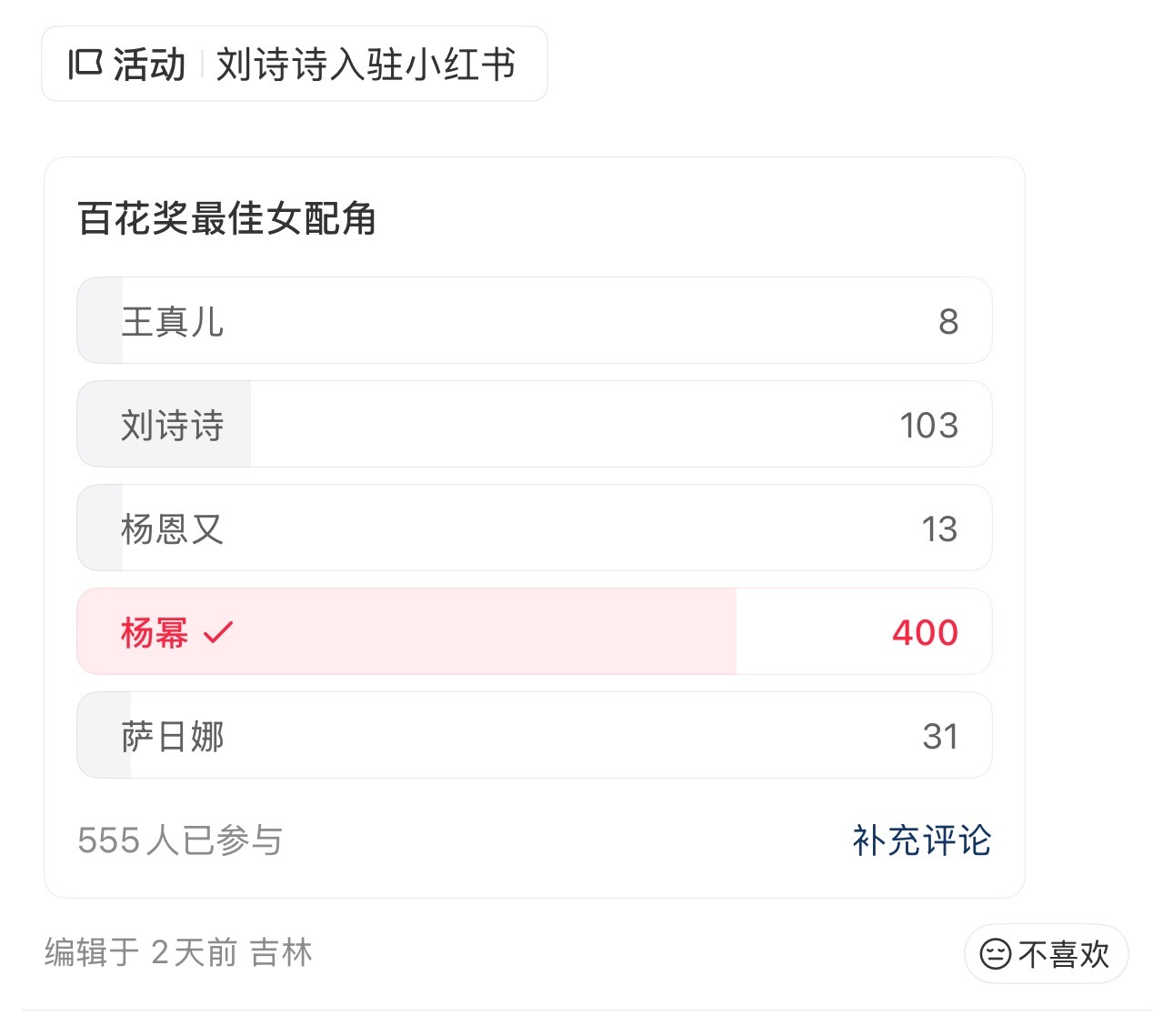This screenshot has height=1036, width=1173.
Task: Click the 400 vote count
Action: [925, 632]
